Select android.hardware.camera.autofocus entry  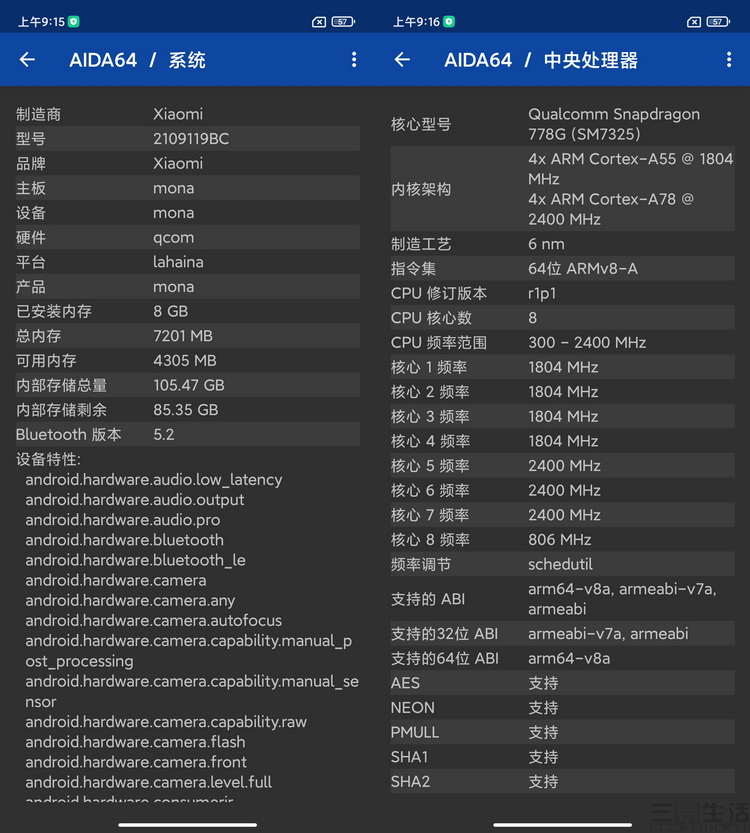point(154,620)
